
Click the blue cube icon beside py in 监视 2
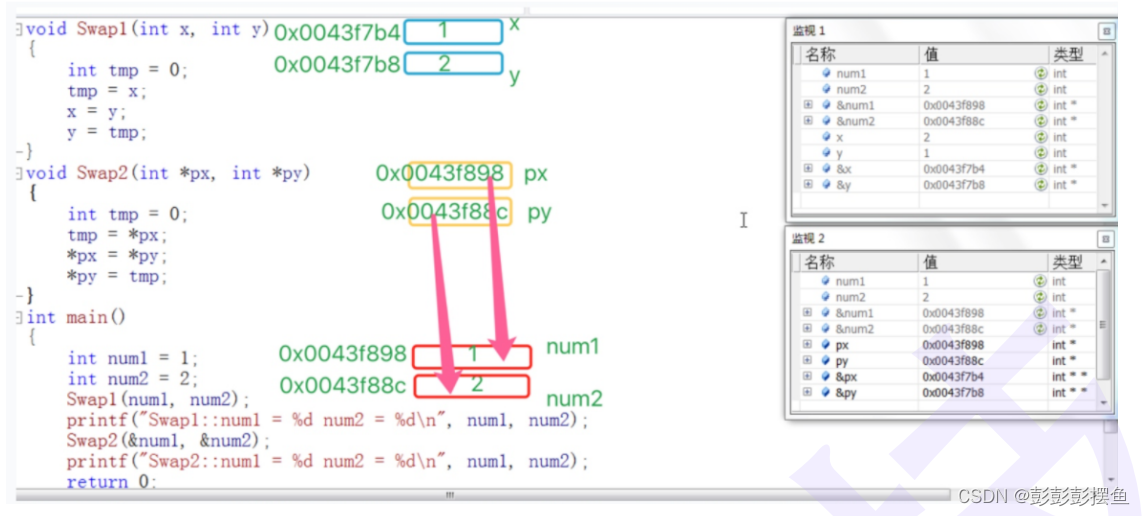click(x=826, y=361)
